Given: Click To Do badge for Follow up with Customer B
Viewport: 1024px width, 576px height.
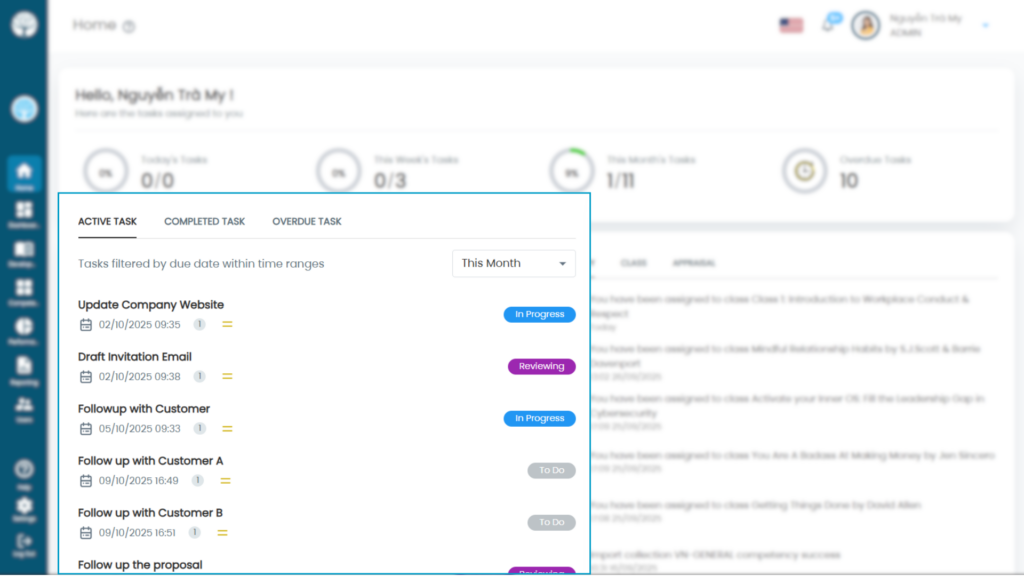Looking at the screenshot, I should click(x=551, y=522).
